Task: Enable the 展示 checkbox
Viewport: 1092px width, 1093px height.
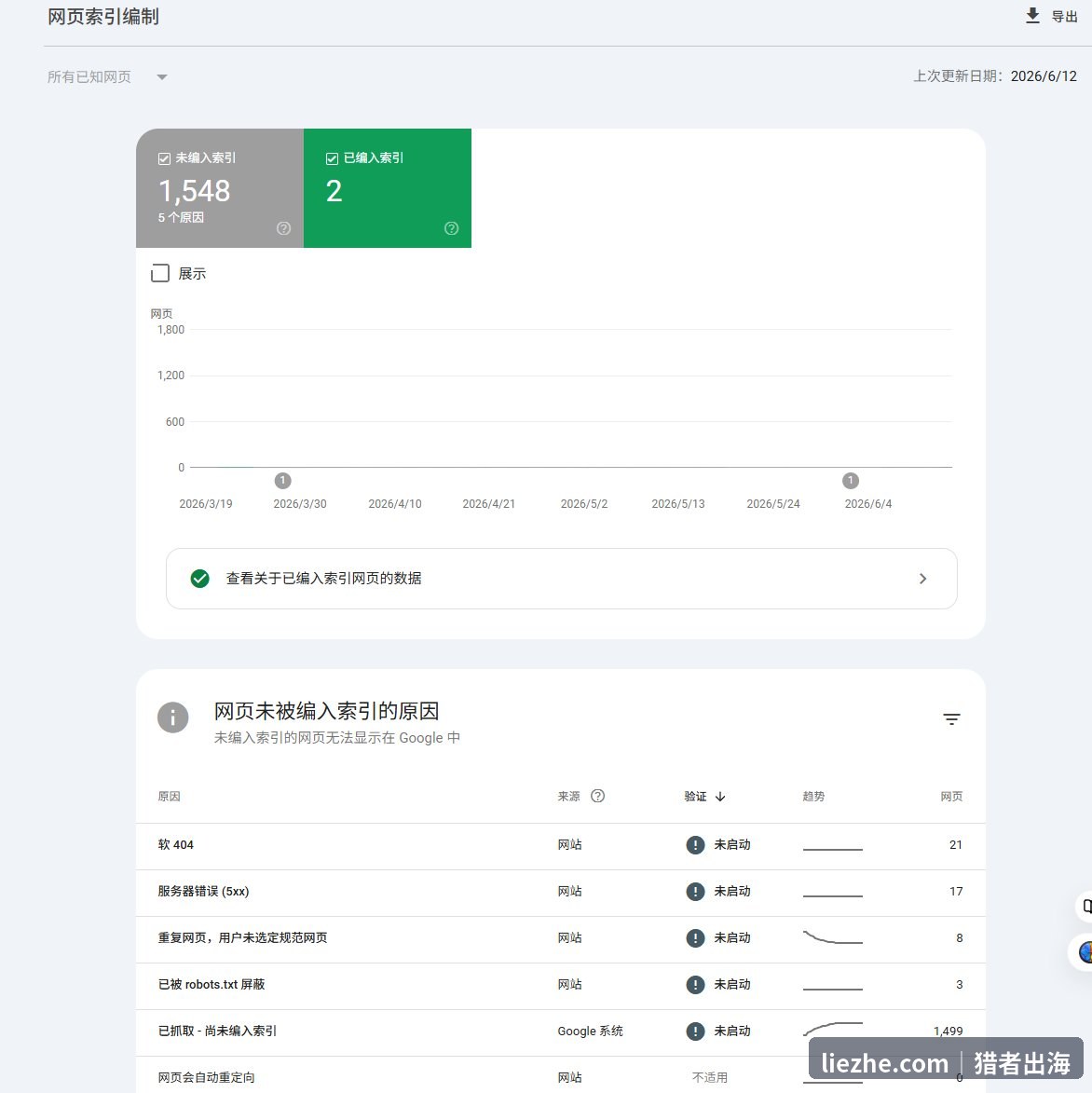Action: pos(160,273)
